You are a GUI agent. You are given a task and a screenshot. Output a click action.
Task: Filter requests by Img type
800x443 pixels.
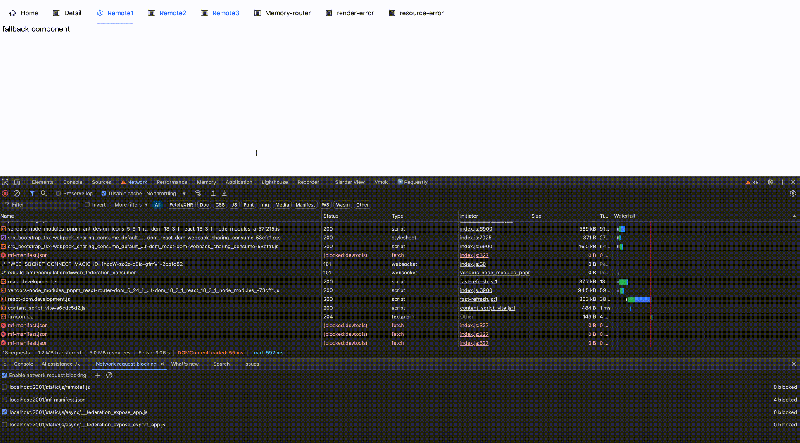pos(265,205)
